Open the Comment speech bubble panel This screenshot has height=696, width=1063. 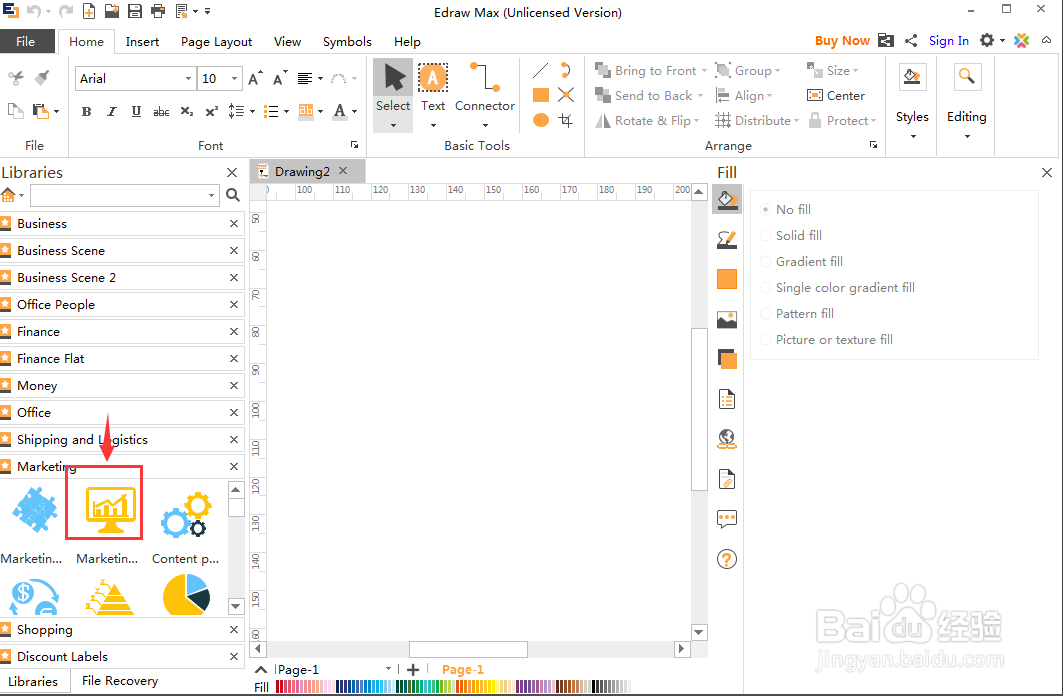coord(727,519)
